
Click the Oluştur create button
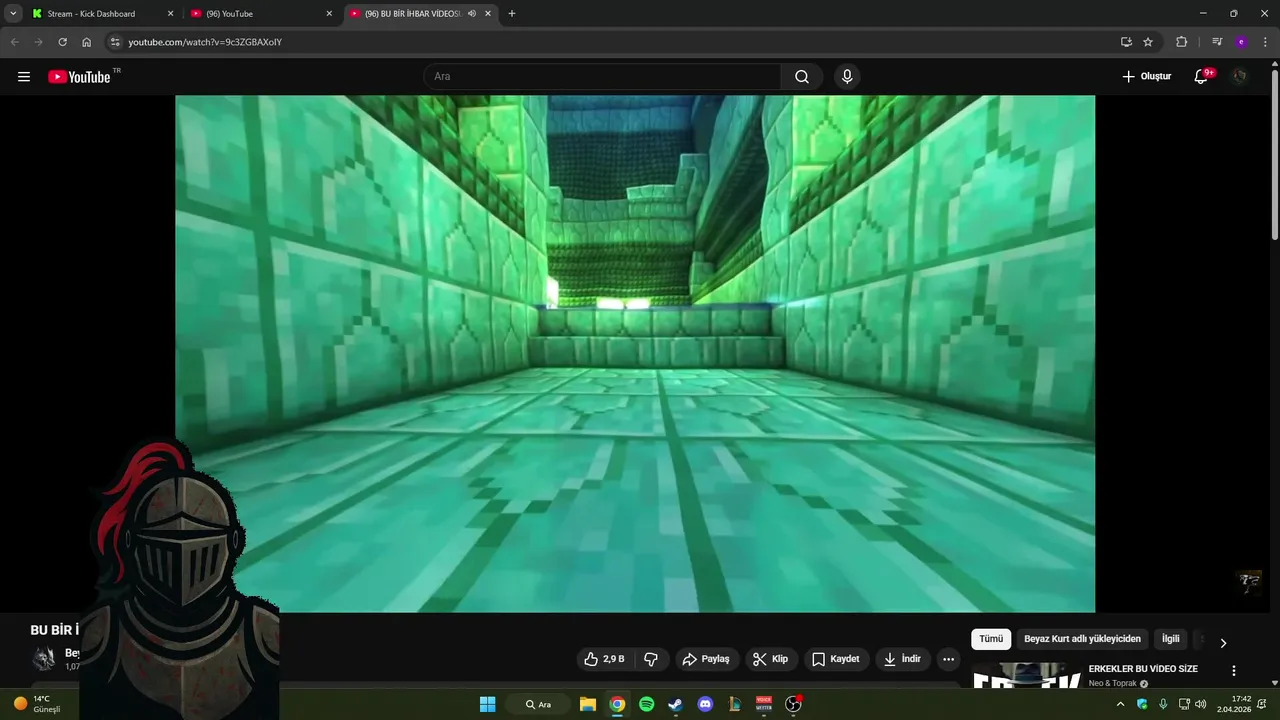(1146, 77)
